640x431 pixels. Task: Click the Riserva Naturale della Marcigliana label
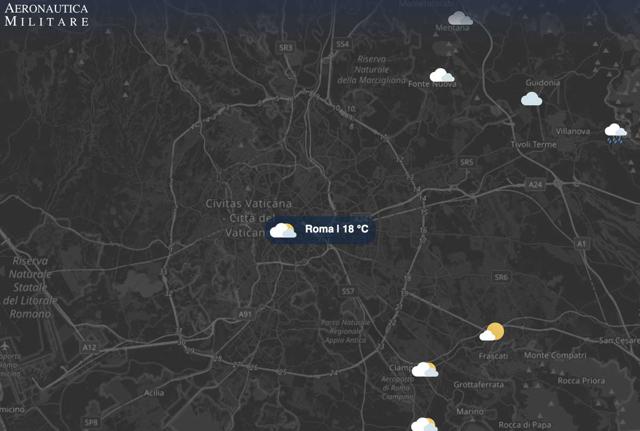(372, 70)
